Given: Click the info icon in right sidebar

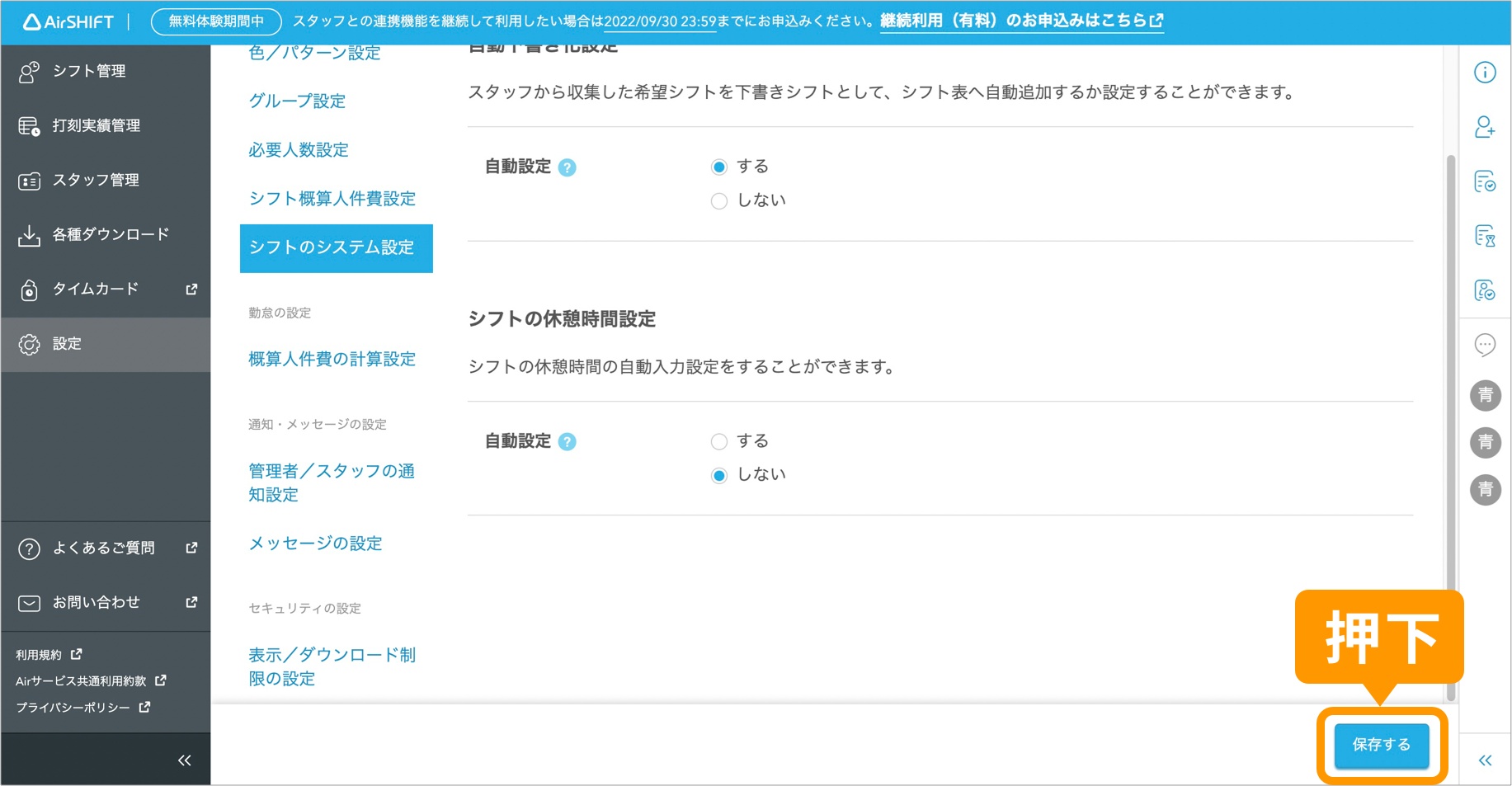Looking at the screenshot, I should (1485, 73).
